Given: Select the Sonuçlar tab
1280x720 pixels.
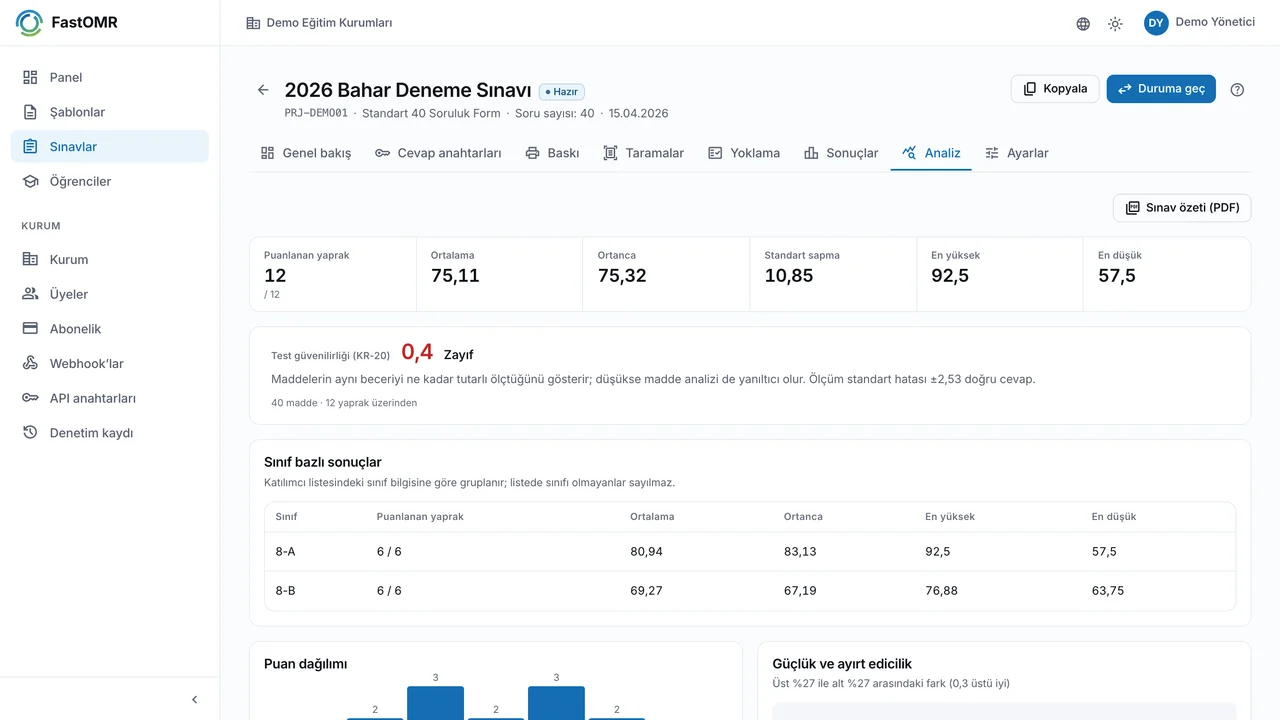Looking at the screenshot, I should coord(841,153).
